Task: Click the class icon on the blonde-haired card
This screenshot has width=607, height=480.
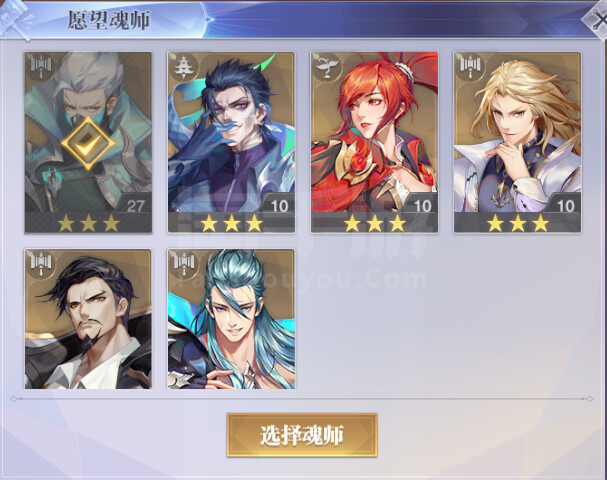Action: (x=469, y=66)
